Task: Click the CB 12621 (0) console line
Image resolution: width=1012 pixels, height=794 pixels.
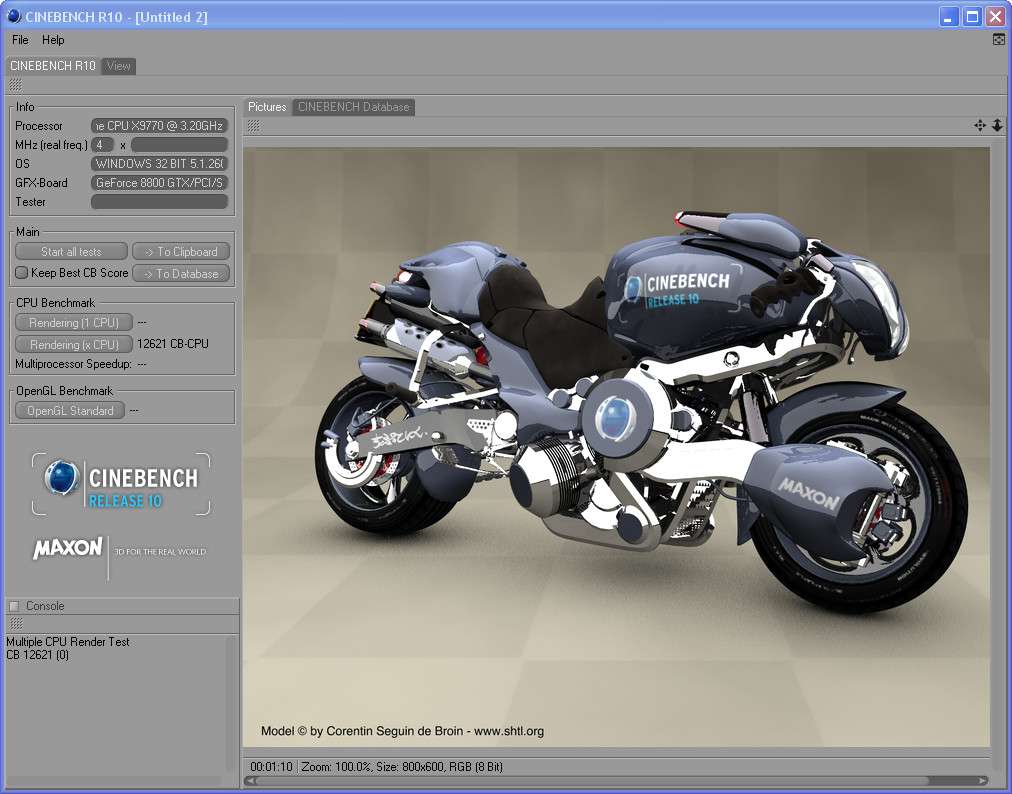Action: (x=37, y=655)
